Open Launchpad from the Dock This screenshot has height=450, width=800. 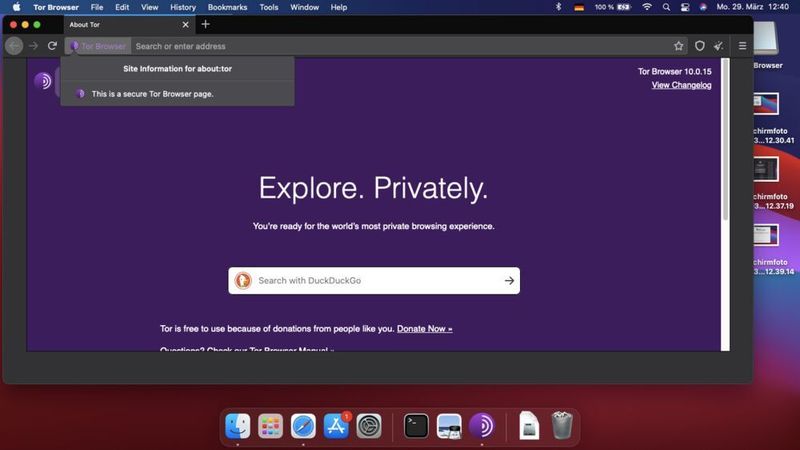270,426
